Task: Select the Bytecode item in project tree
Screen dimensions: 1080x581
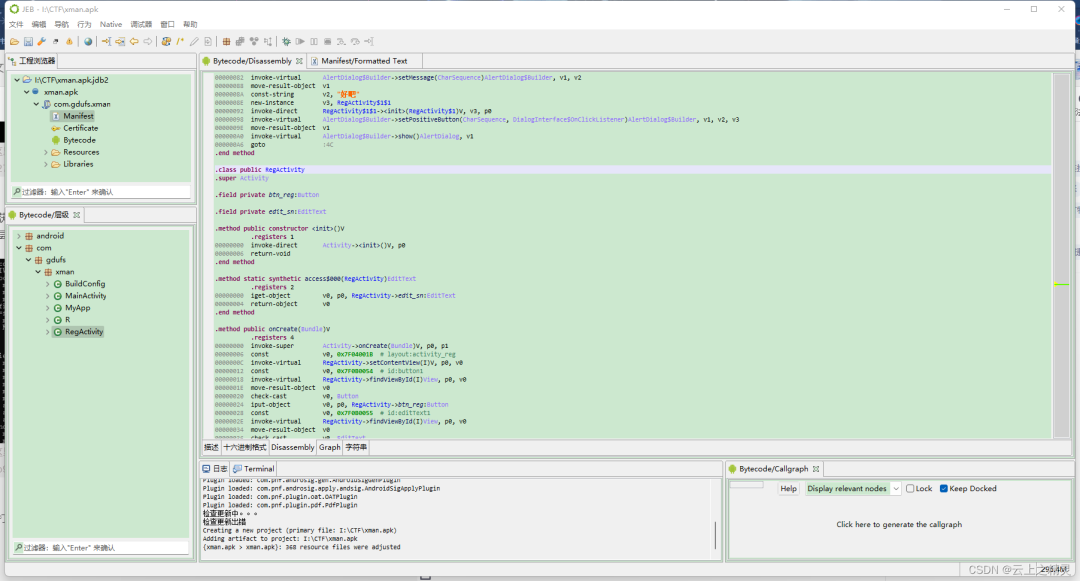Action: click(x=79, y=140)
